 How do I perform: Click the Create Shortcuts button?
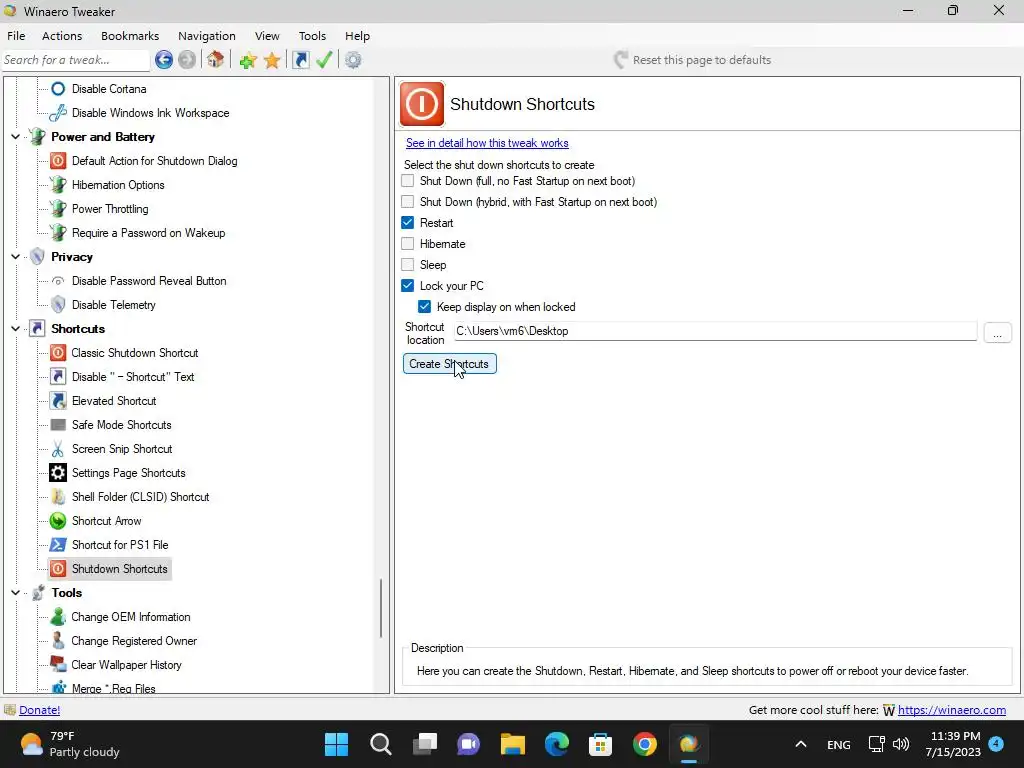tap(449, 364)
